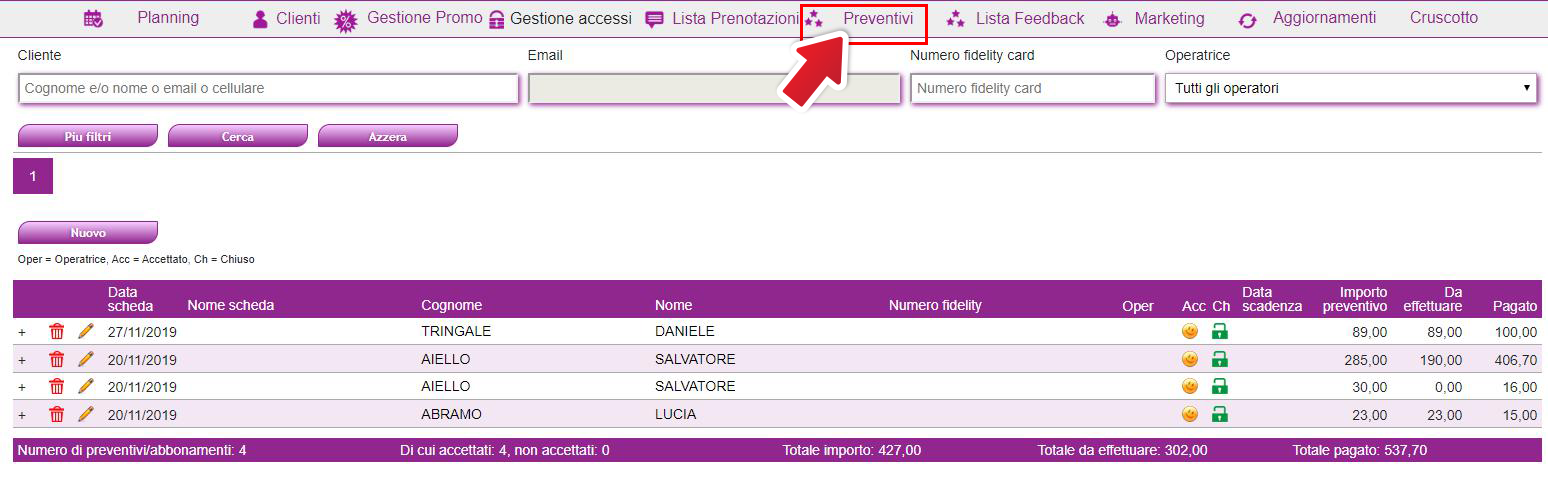Open the Preventivi menu item
Image resolution: width=1548 pixels, height=482 pixels.
click(x=878, y=18)
